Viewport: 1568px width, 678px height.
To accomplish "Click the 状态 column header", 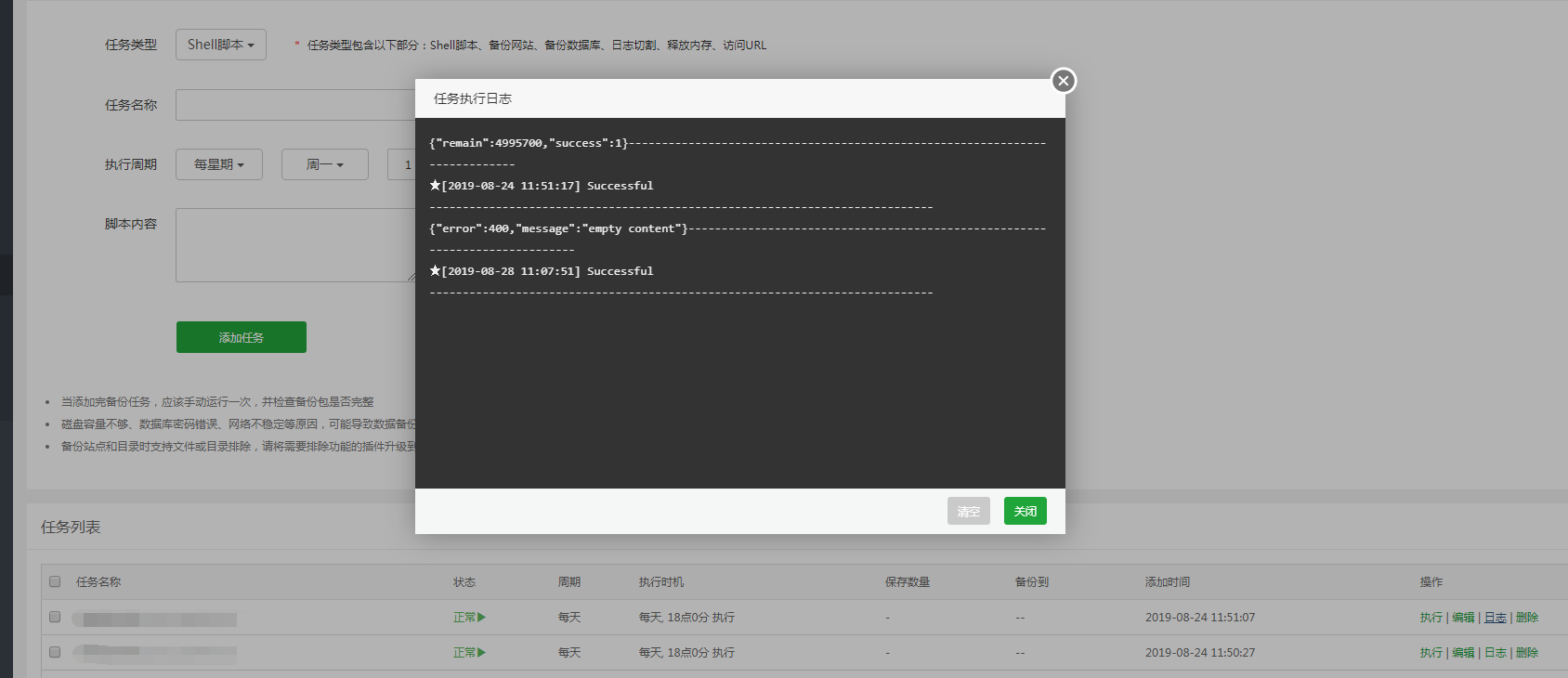I will [x=464, y=581].
